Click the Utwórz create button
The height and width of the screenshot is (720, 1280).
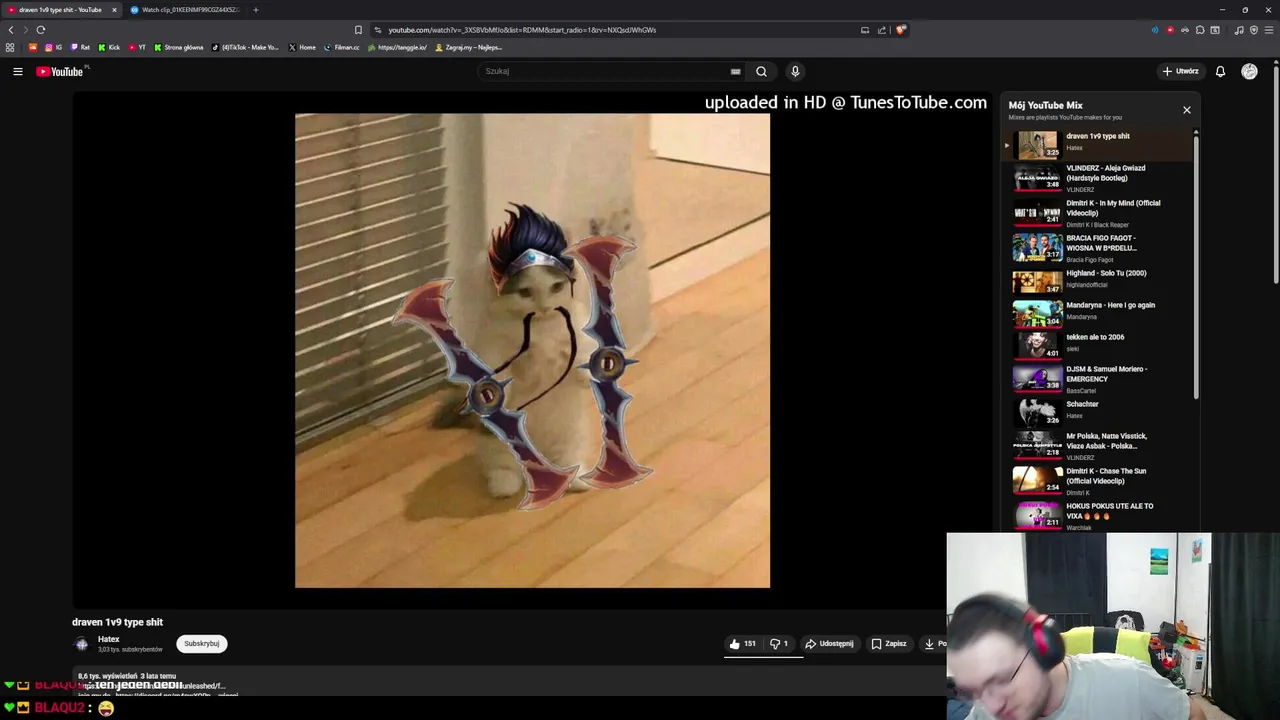[x=1180, y=71]
